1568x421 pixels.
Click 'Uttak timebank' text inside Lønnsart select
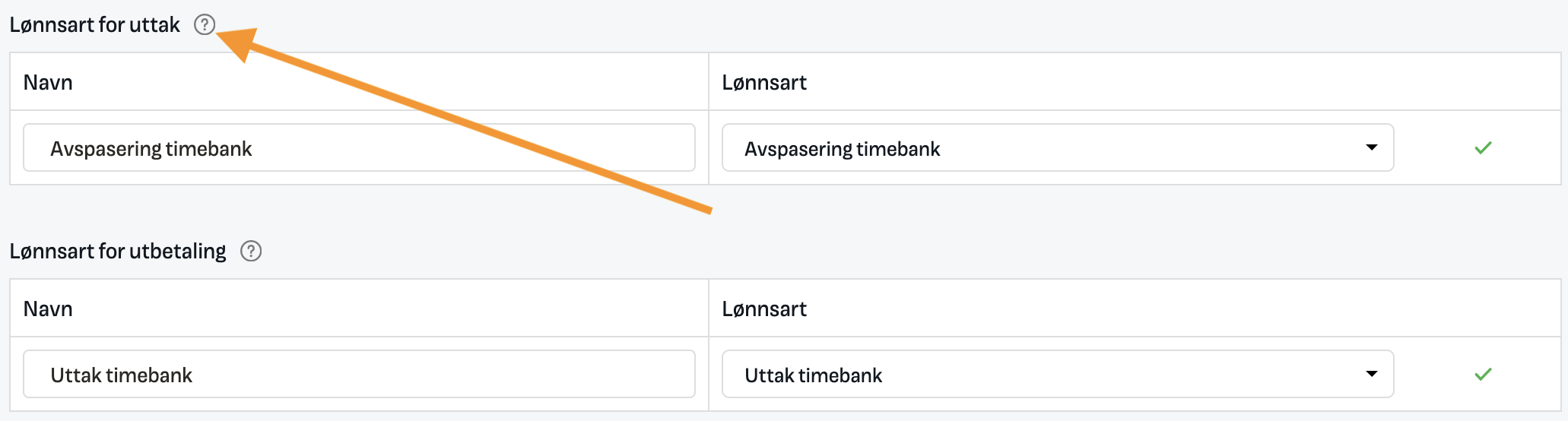(x=814, y=375)
